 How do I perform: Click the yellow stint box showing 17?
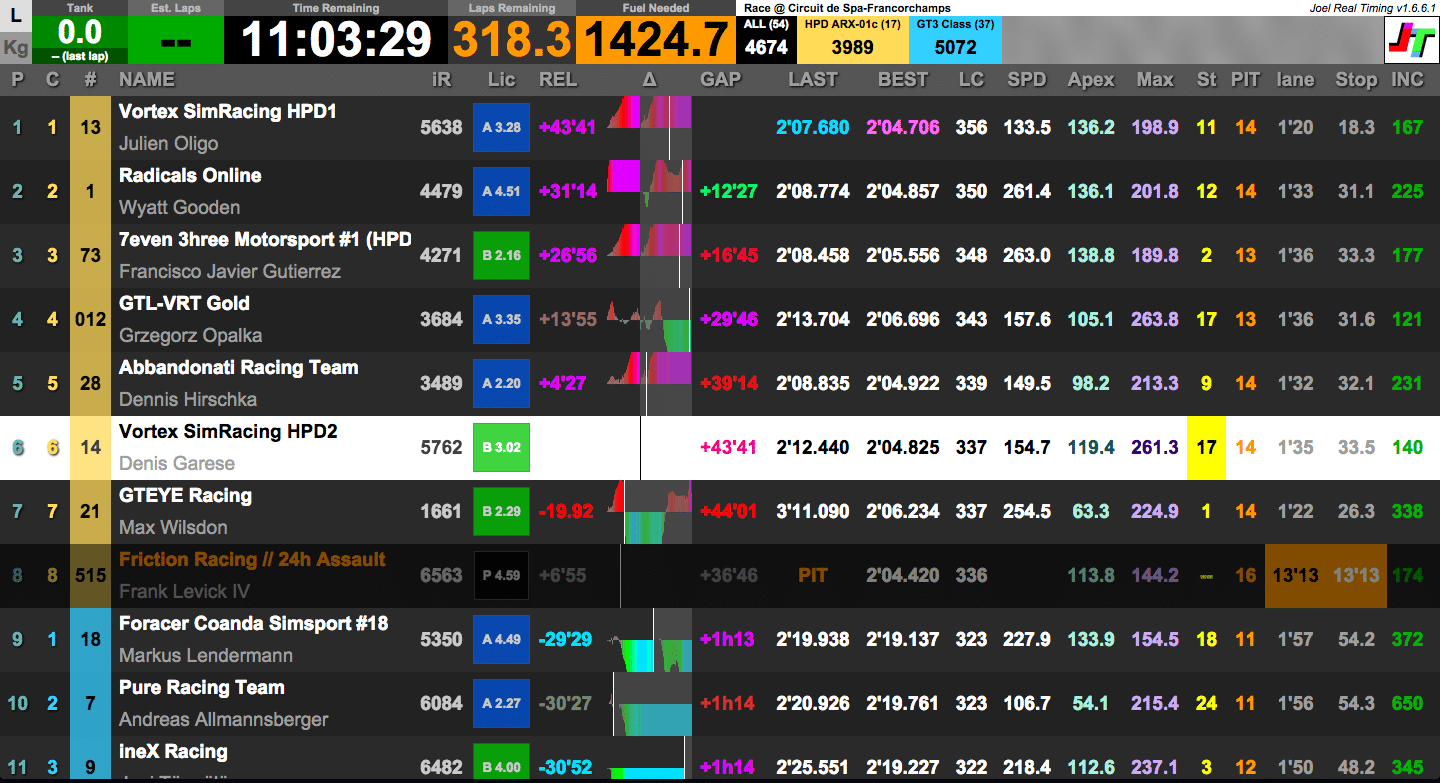[x=1207, y=448]
